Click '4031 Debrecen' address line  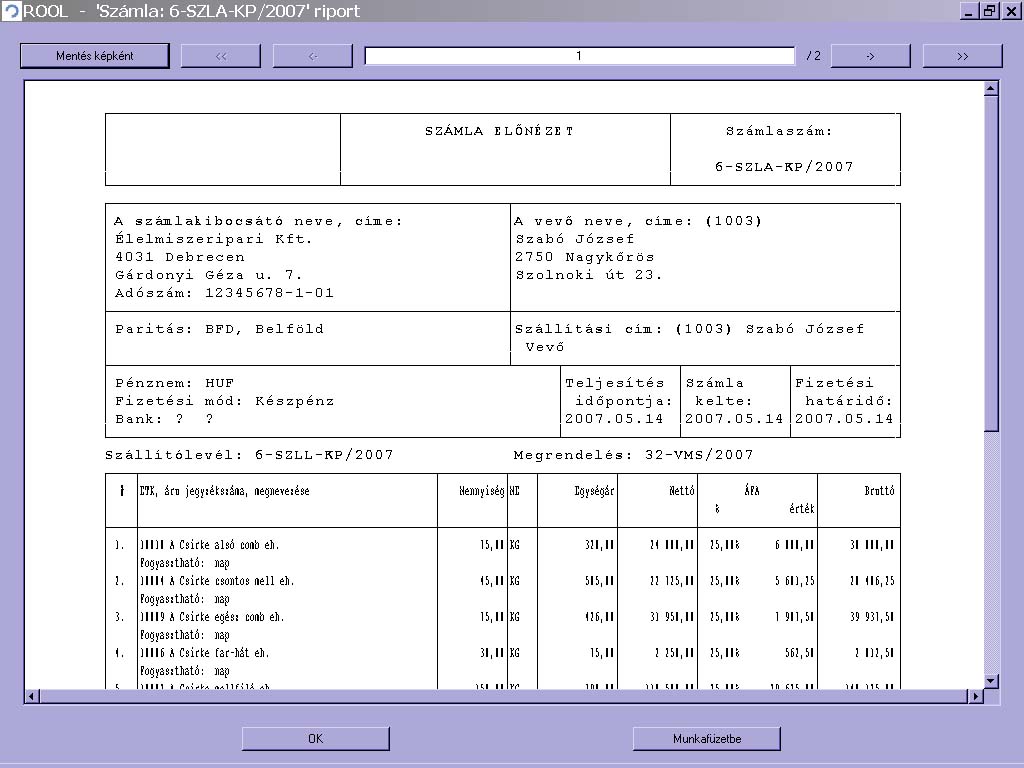click(x=180, y=257)
